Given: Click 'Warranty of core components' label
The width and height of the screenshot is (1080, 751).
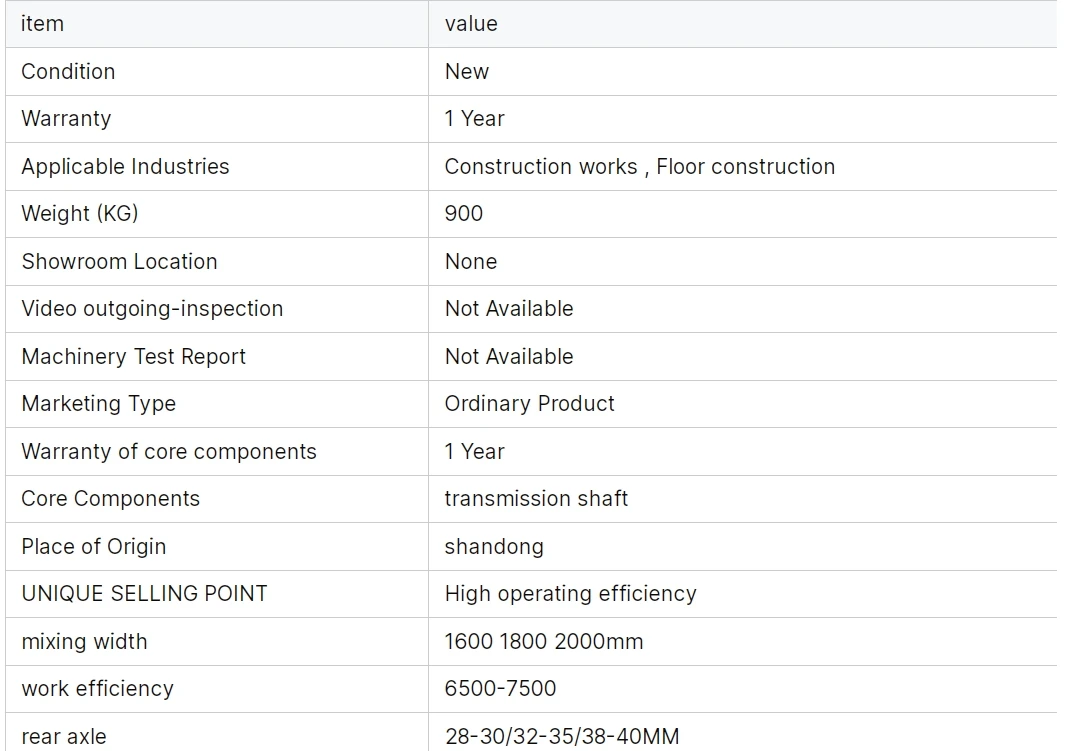Looking at the screenshot, I should tap(168, 452).
